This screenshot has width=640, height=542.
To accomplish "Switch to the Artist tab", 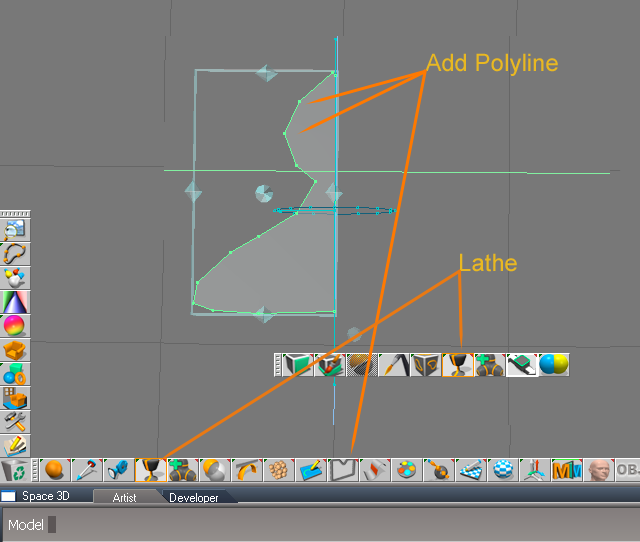I will click(124, 498).
